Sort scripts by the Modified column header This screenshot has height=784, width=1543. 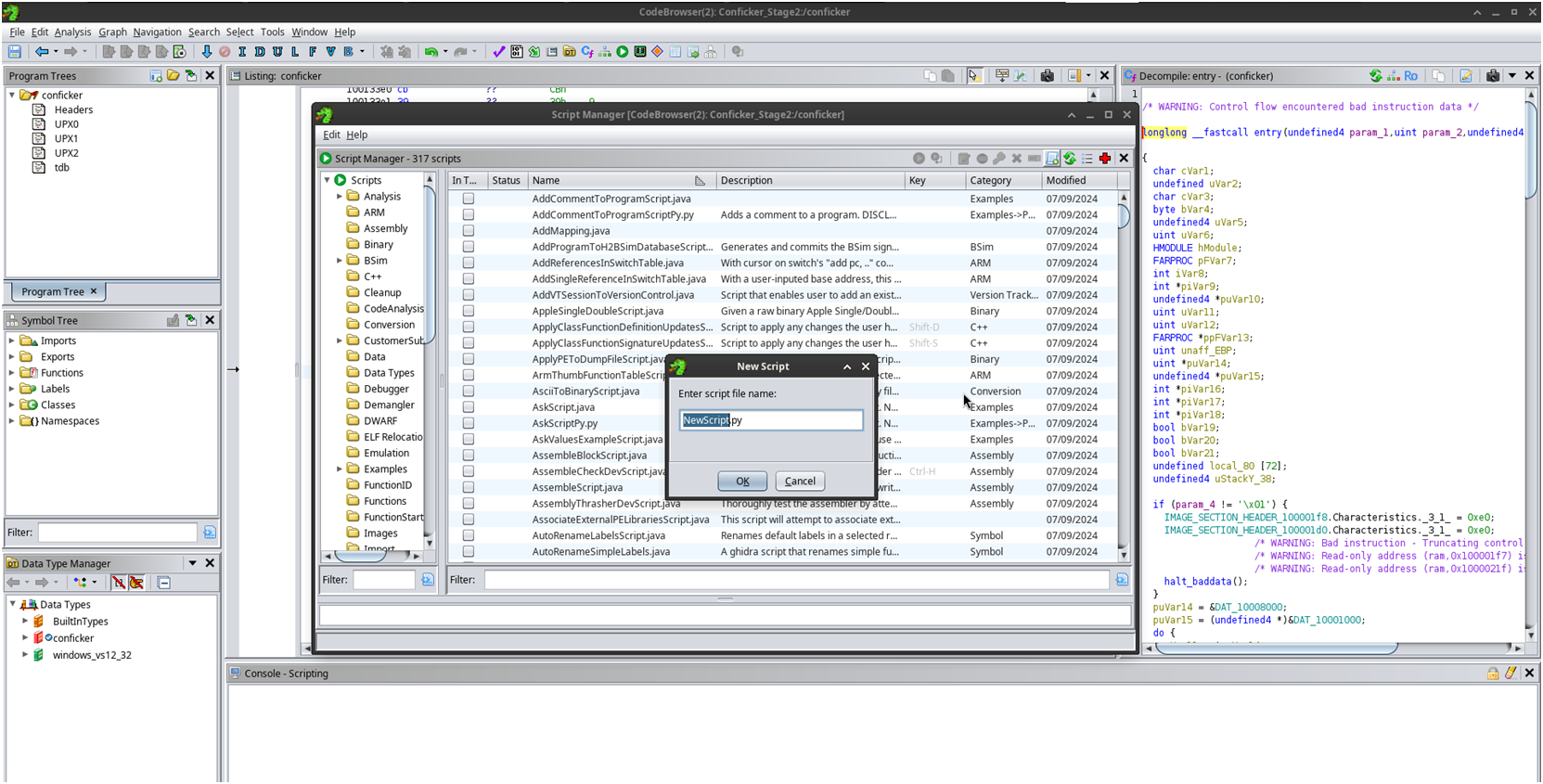(1077, 181)
